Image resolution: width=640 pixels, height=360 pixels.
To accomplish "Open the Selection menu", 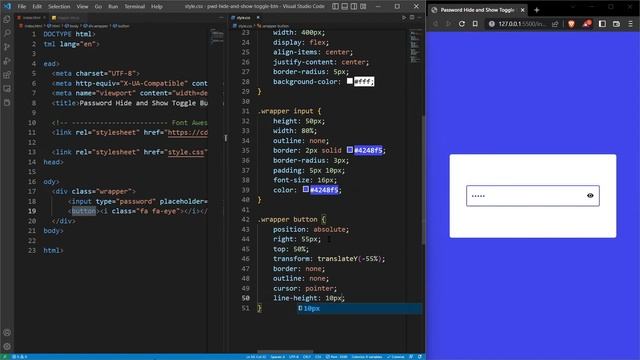I will click(59, 7).
